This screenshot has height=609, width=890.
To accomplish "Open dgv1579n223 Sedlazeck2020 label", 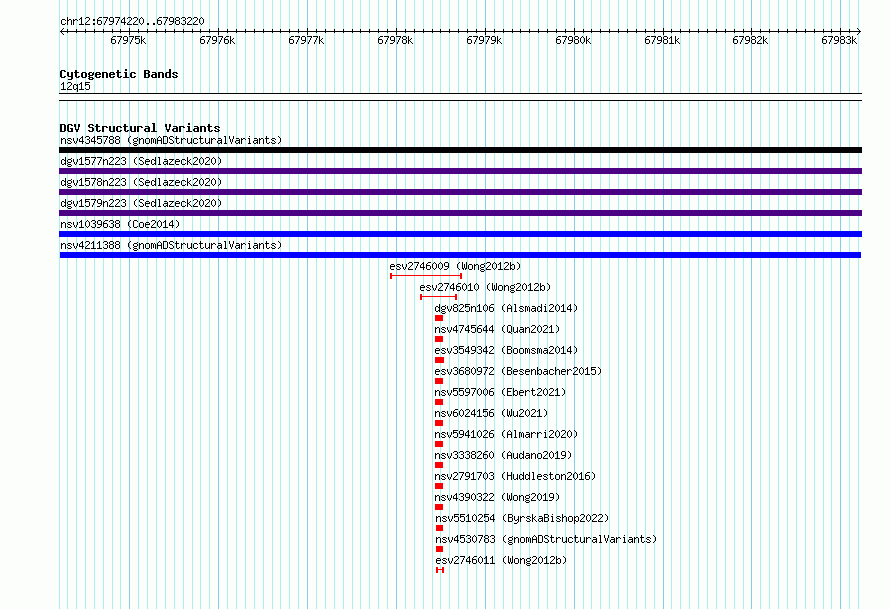I will click(141, 203).
